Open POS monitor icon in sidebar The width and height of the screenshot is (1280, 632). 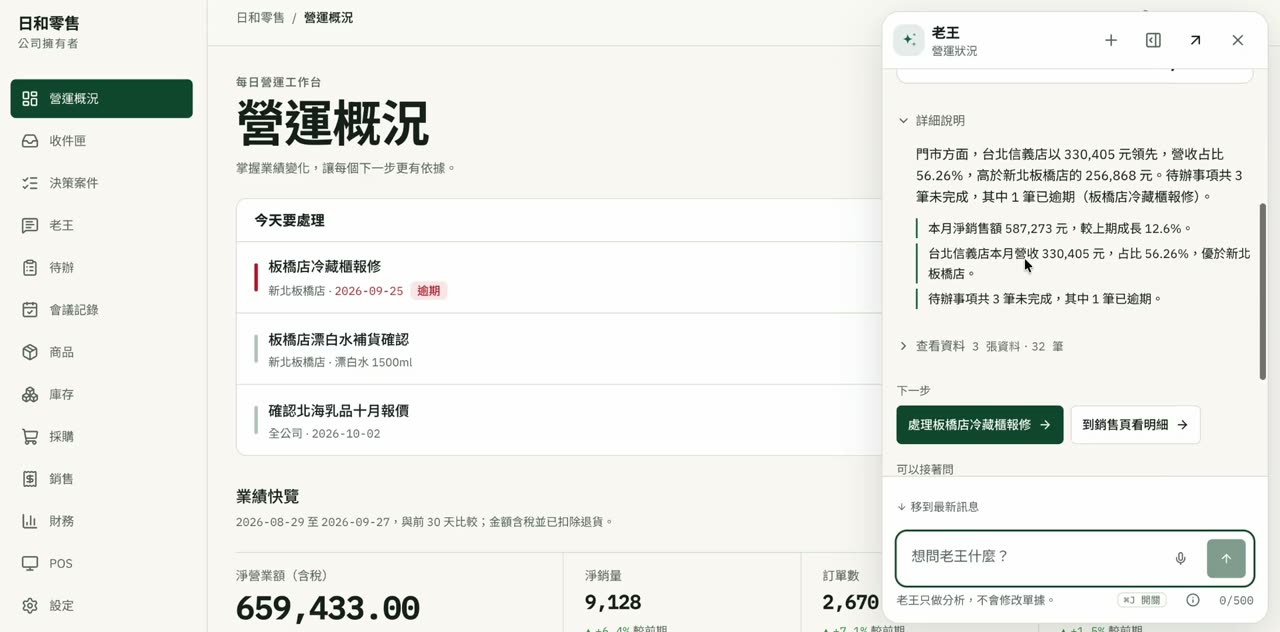click(30, 564)
